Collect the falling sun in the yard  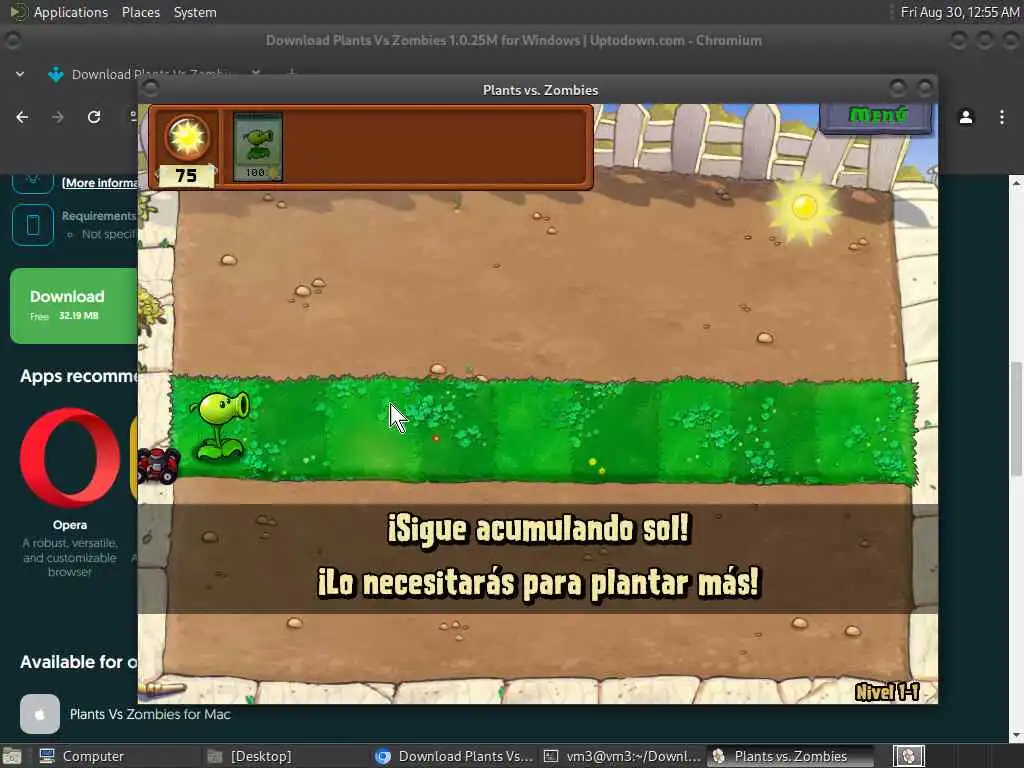(804, 208)
